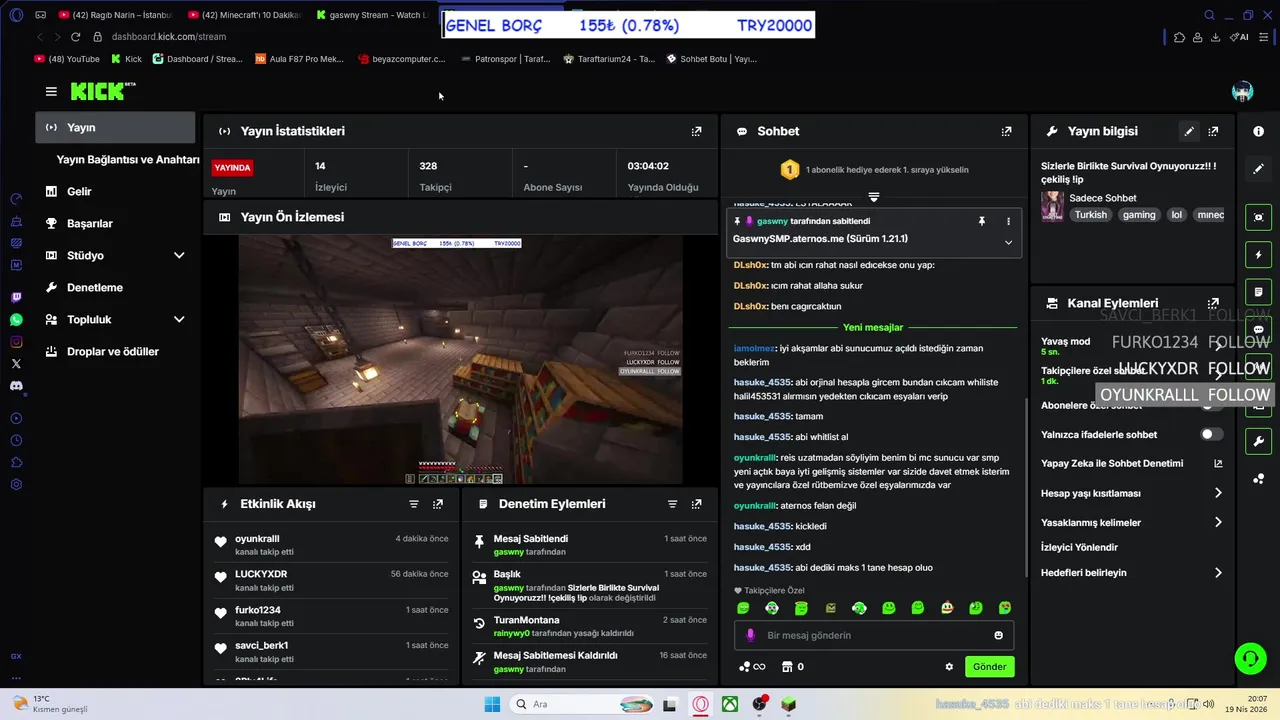Switch to Minecraft'ı 10 Dakikada tab
Viewport: 1280px width, 720px height.
point(243,15)
